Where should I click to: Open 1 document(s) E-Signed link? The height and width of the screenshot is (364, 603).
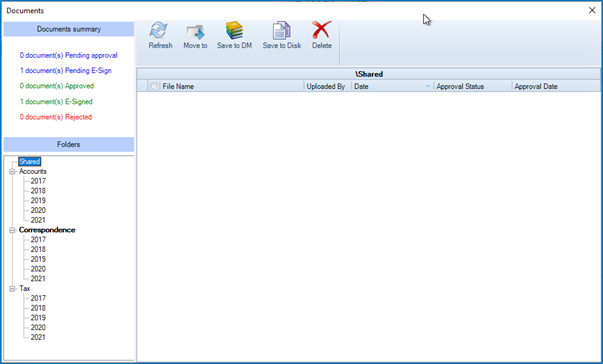(56, 102)
